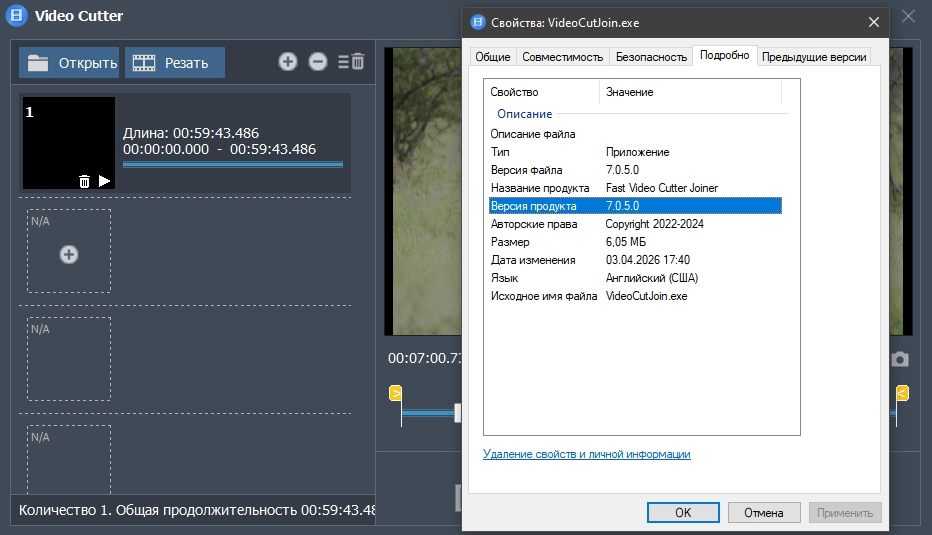Click the Удаление свойств и личной информации link
The image size is (932, 535).
pyautogui.click(x=586, y=454)
